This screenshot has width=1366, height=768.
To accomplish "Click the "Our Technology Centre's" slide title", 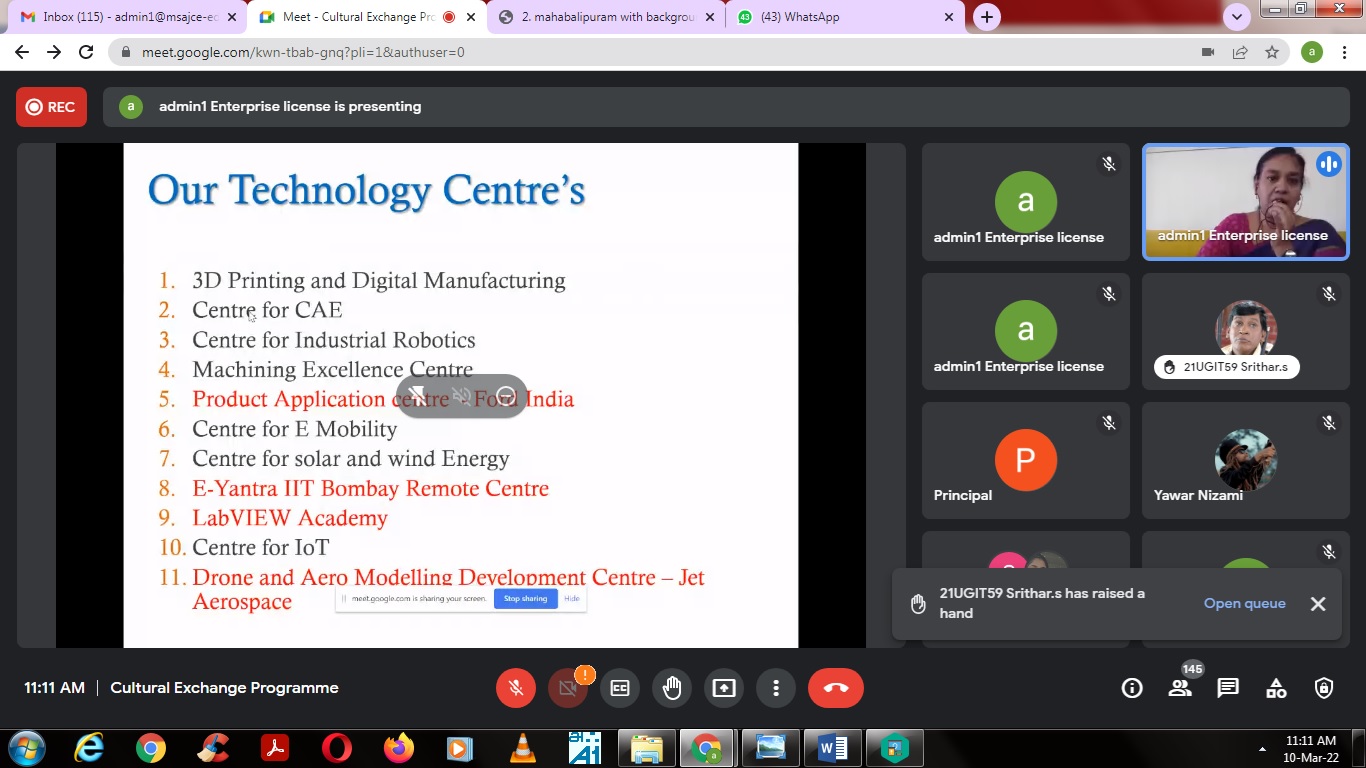I will [x=366, y=190].
